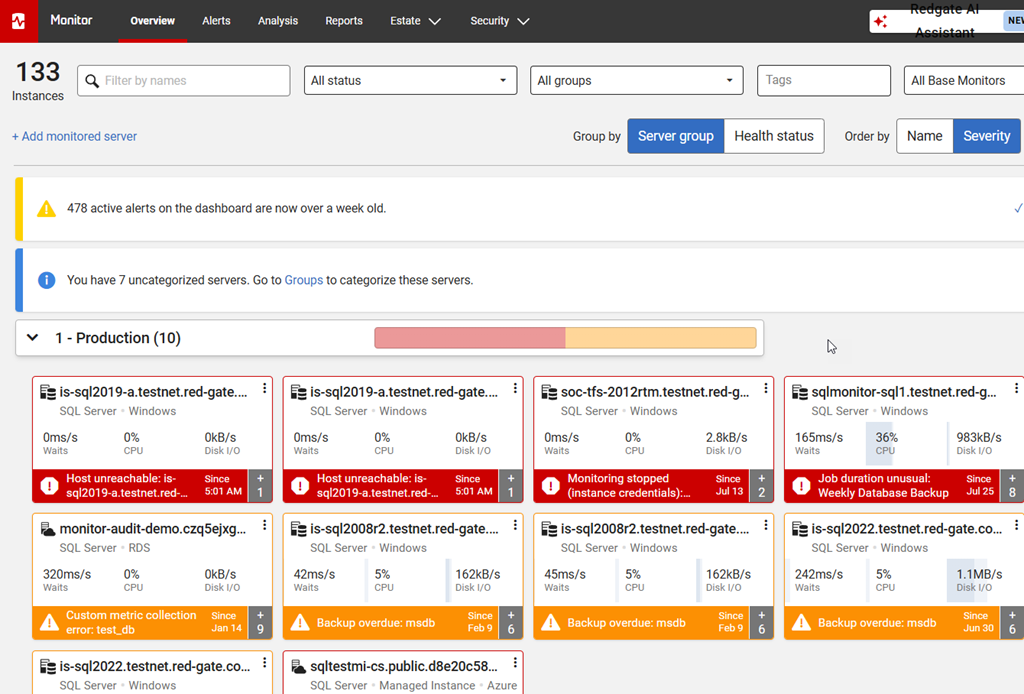The height and width of the screenshot is (694, 1024).
Task: Click the 133 Instances count
Action: 38,81
